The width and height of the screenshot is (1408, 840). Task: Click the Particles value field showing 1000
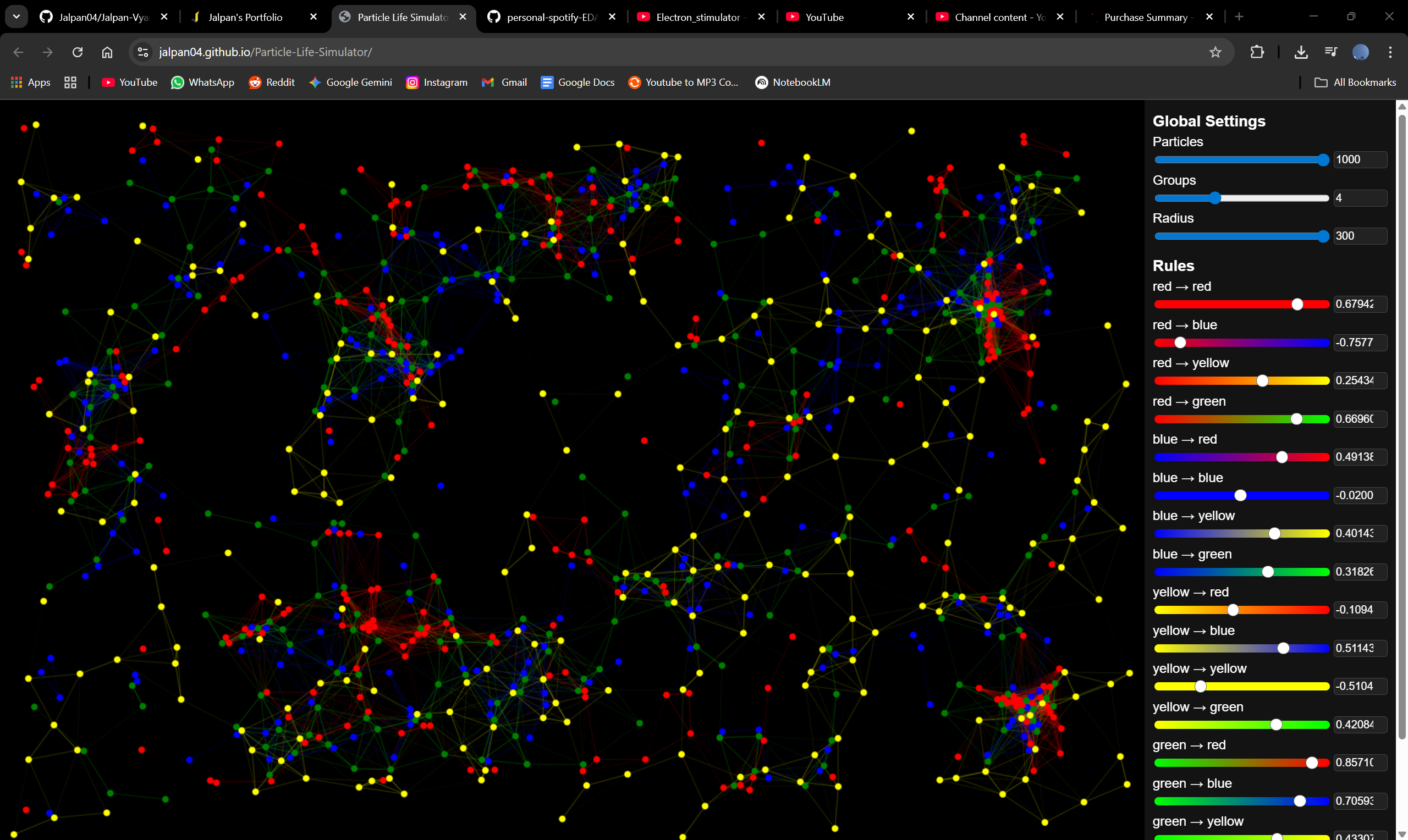coord(1360,159)
